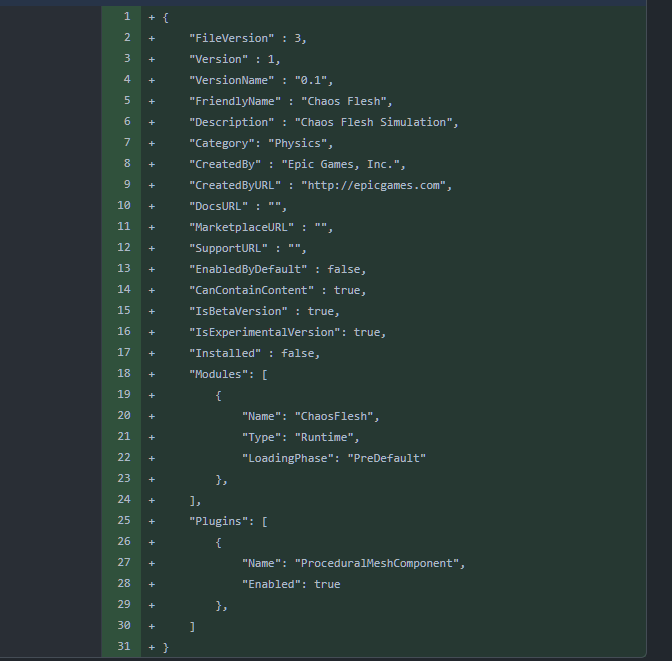Click the plus marker on line 16
Screen dimensions: 672x661
tap(152, 332)
